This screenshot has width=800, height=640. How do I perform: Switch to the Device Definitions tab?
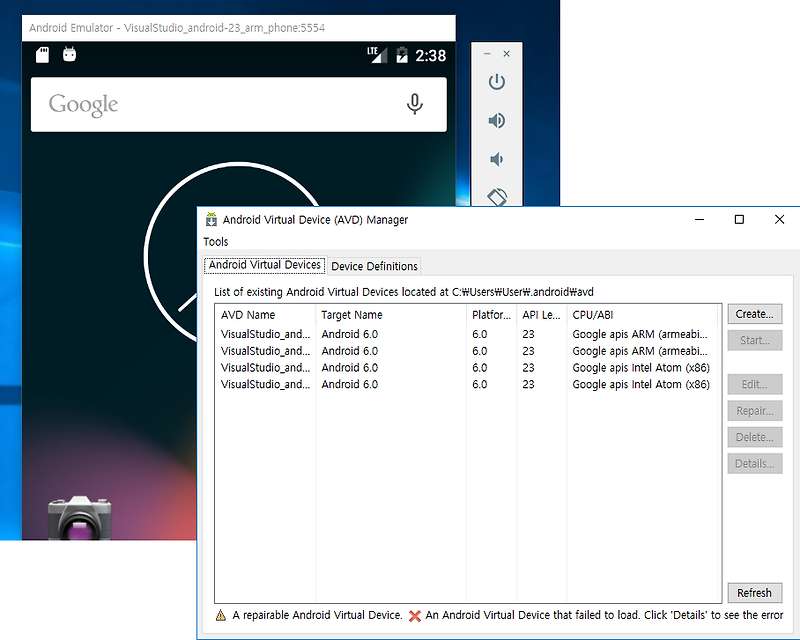click(x=374, y=266)
